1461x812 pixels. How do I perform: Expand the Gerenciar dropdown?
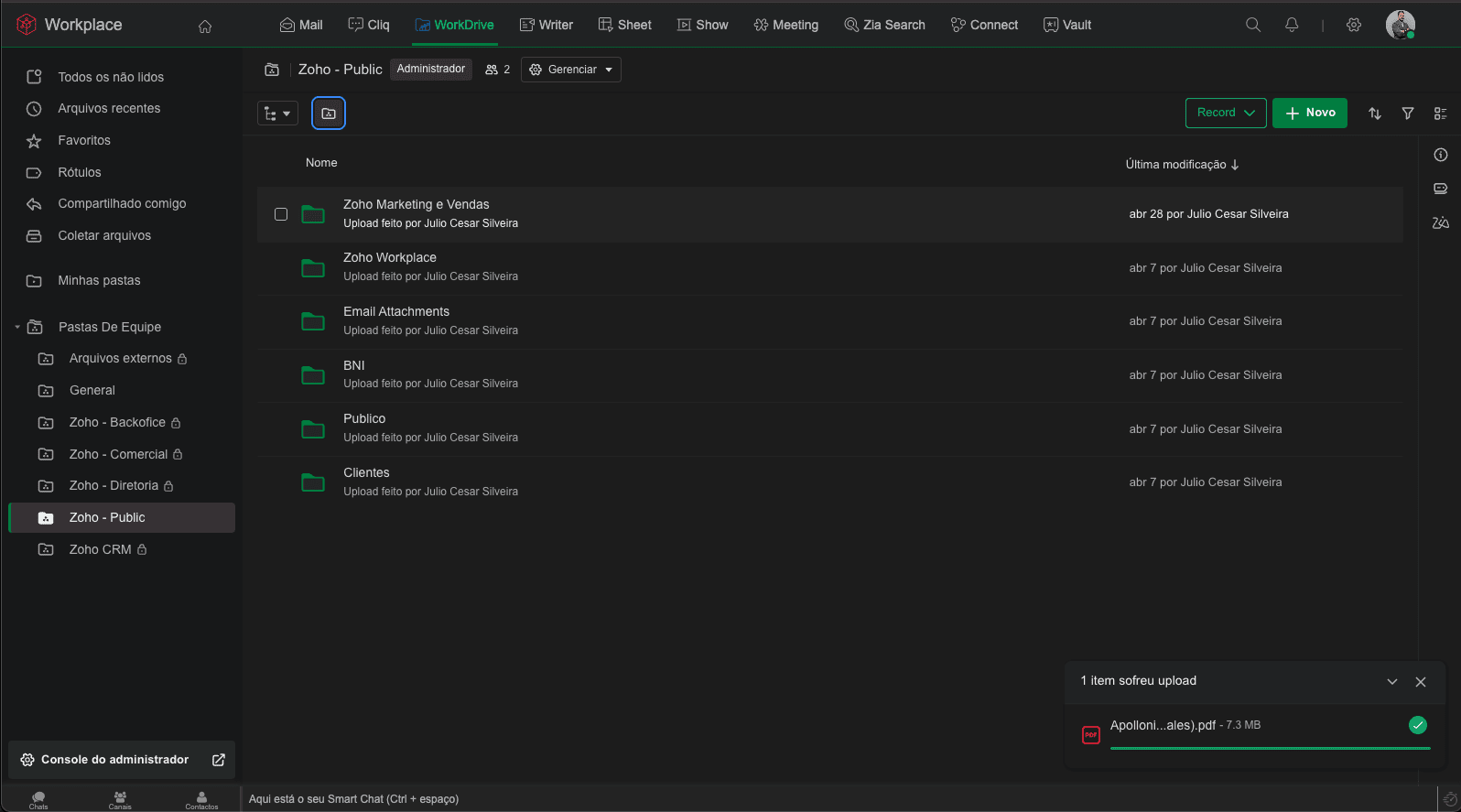tap(571, 70)
